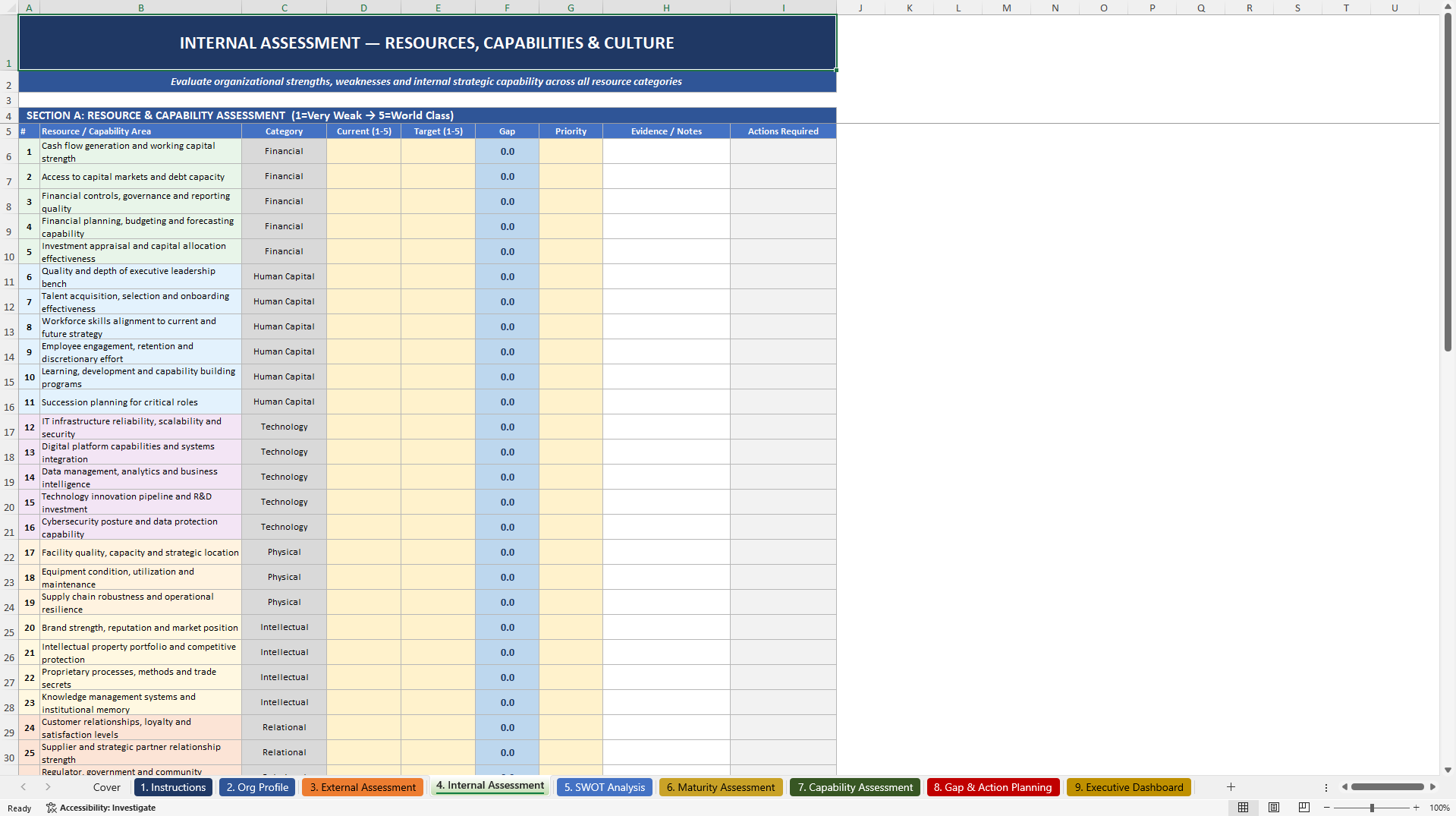
Task: Select the Current (1-5) header cell
Action: point(364,131)
